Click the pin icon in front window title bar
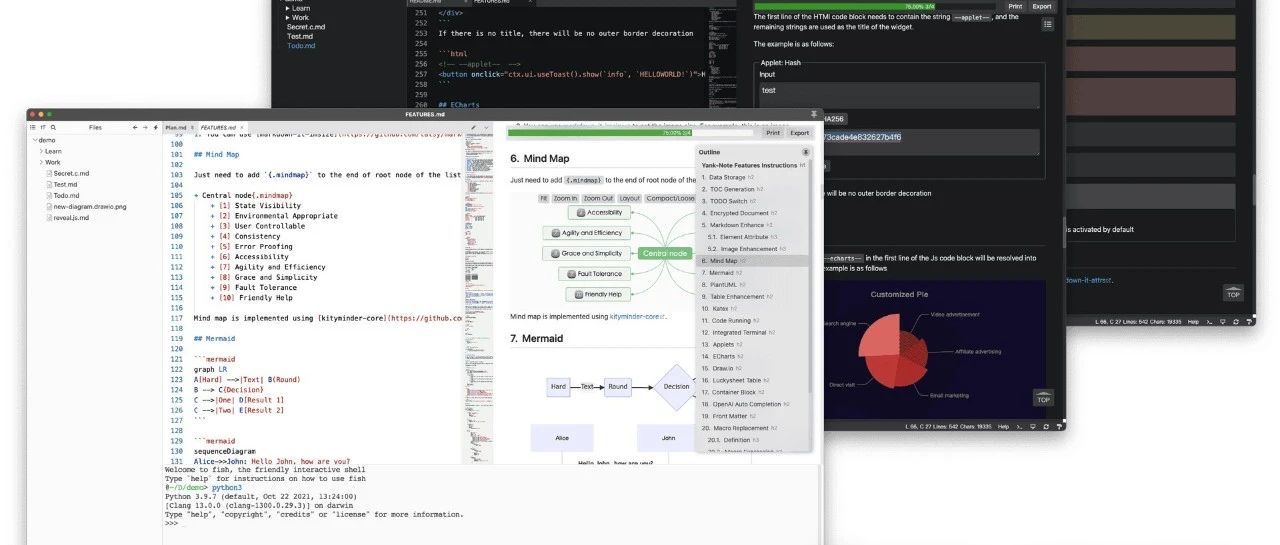This screenshot has height=545, width=1280. 814,115
